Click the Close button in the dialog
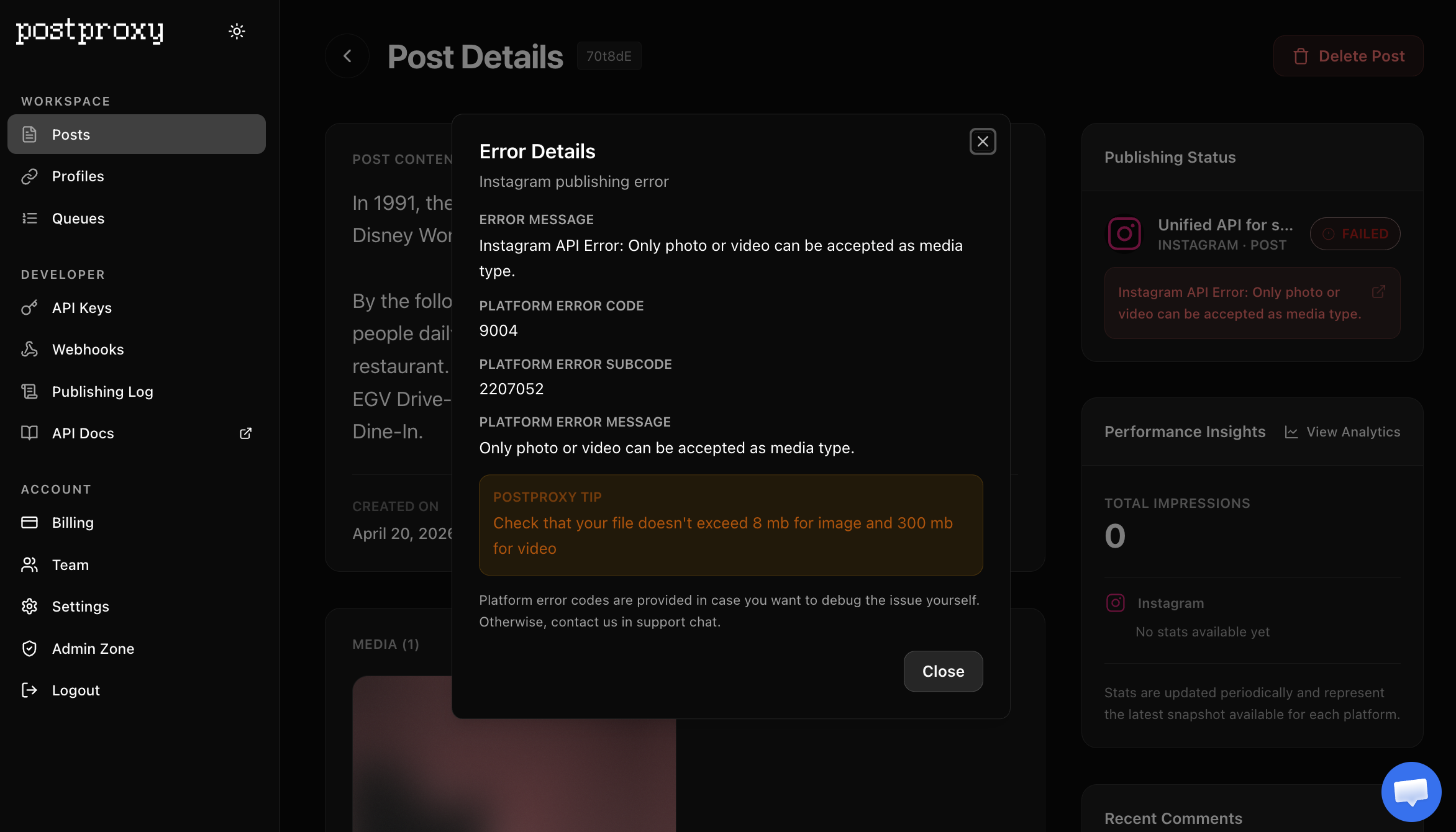This screenshot has height=832, width=1456. (943, 671)
